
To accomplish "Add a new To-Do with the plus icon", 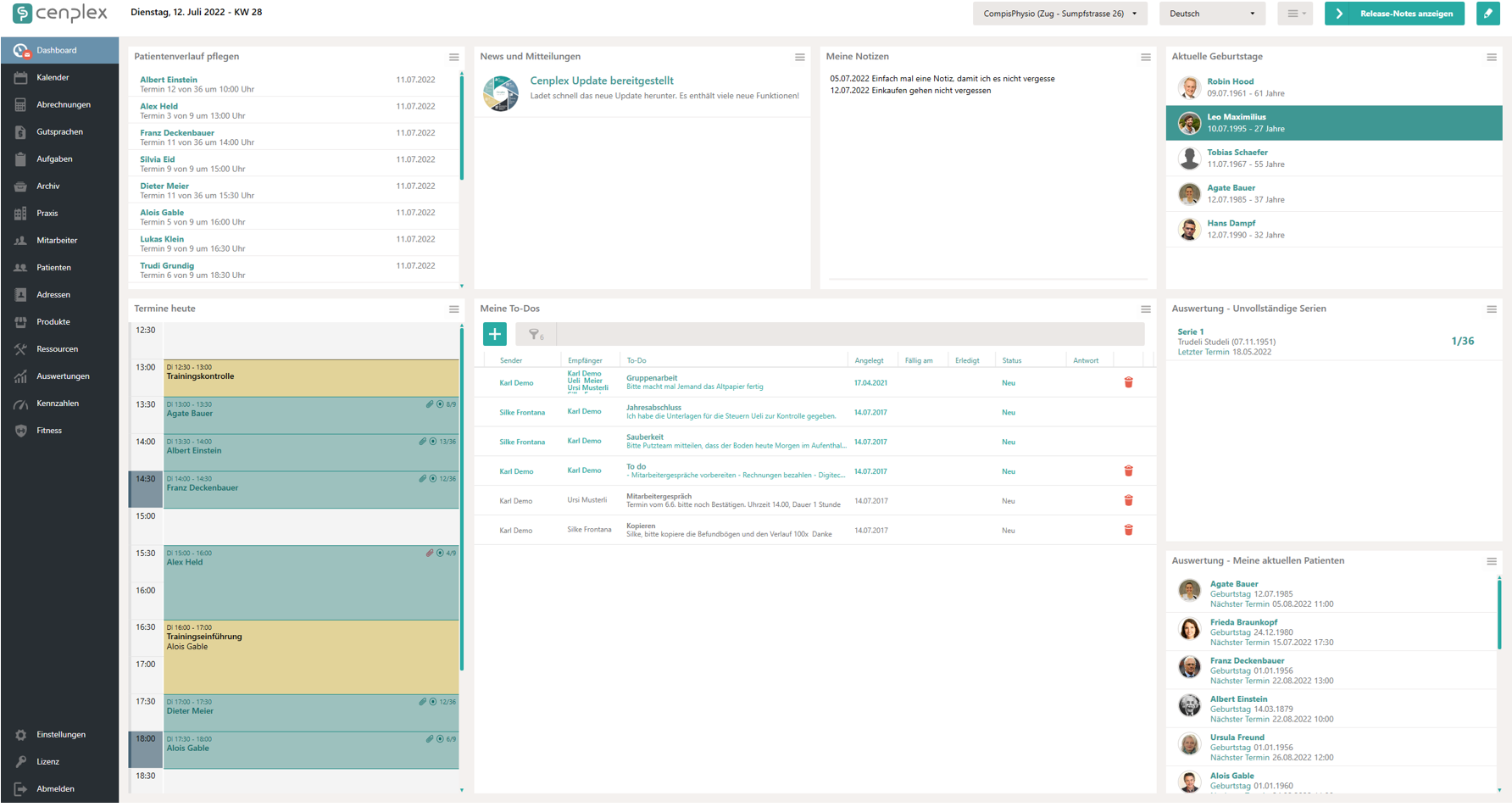I will (x=494, y=334).
